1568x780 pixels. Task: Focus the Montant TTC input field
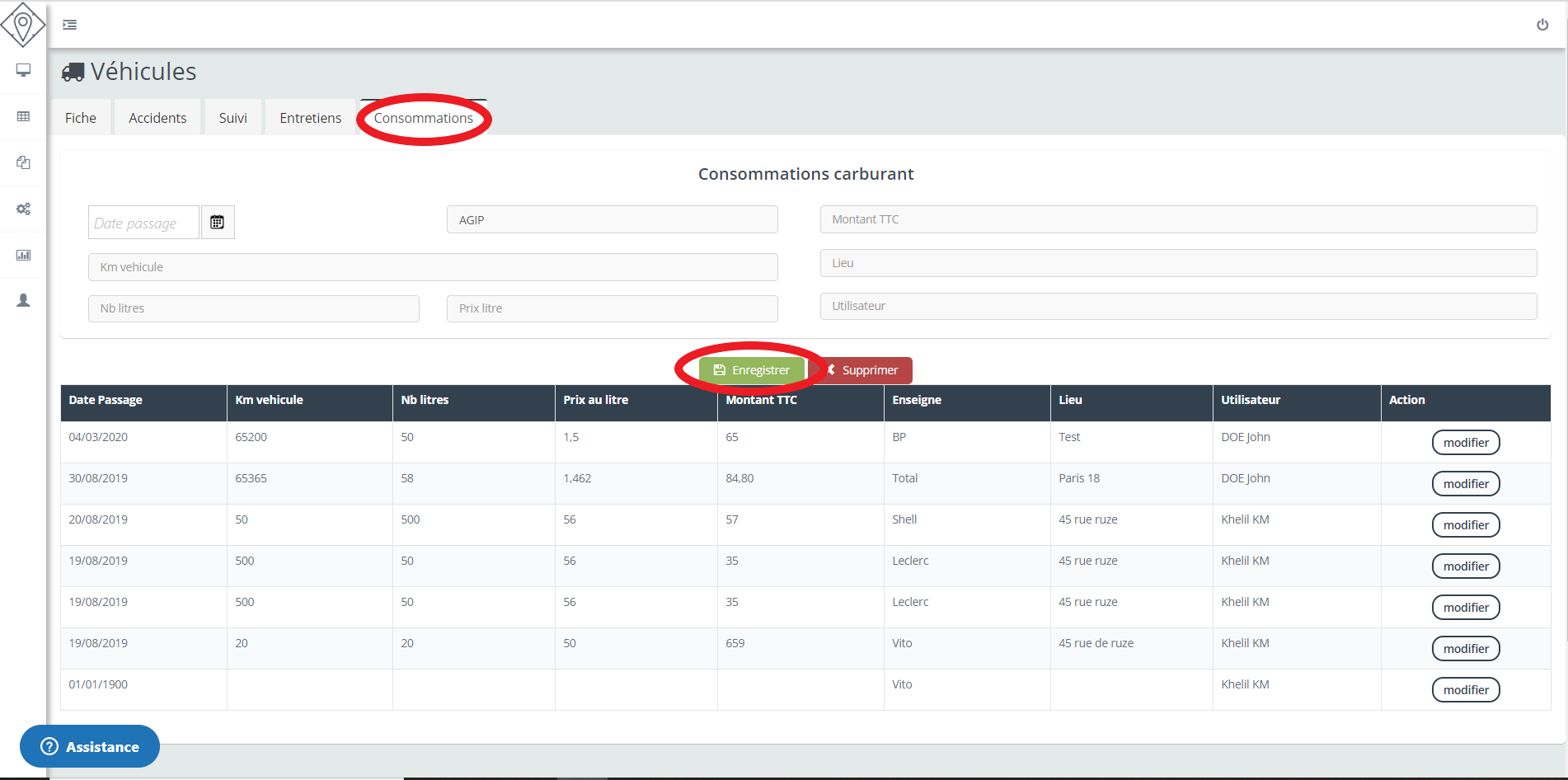1177,219
